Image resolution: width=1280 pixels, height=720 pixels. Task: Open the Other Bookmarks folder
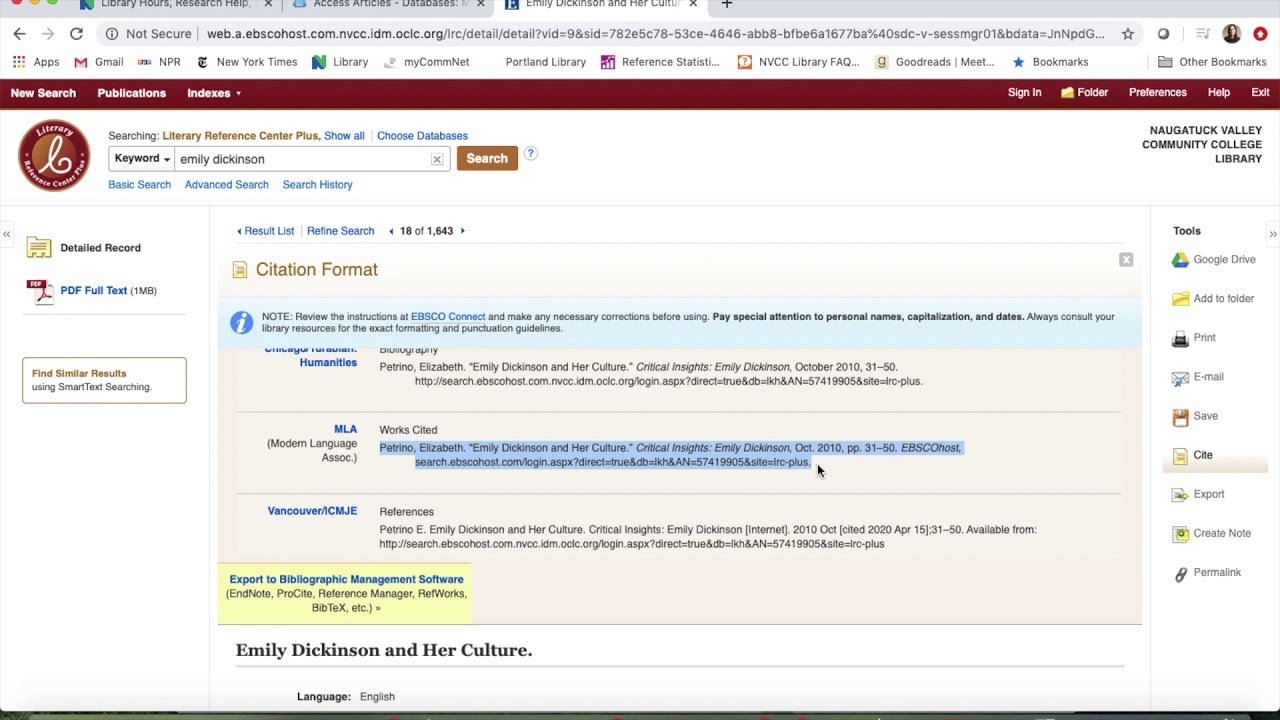click(x=1212, y=62)
